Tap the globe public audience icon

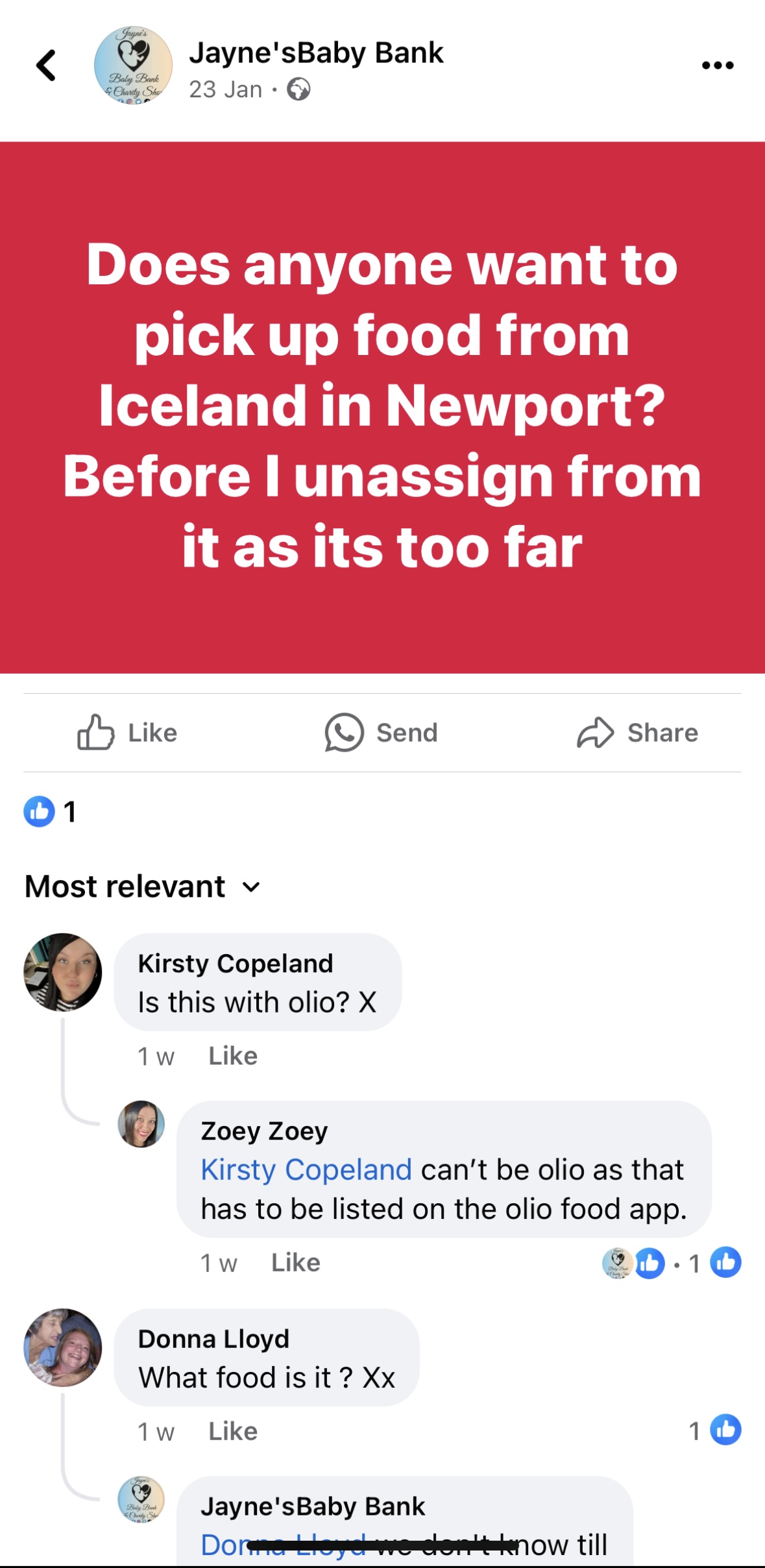coord(298,90)
